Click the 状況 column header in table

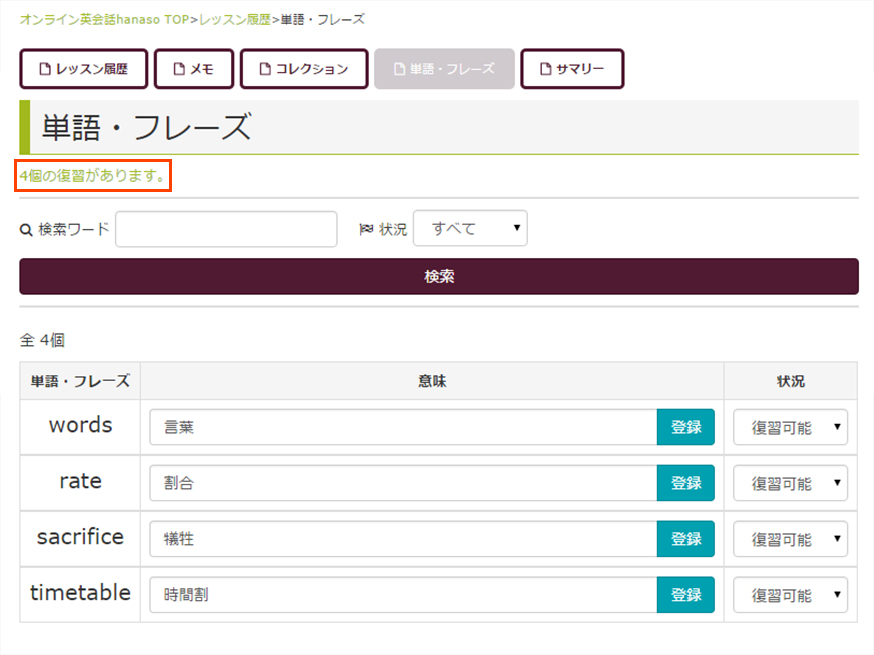790,381
